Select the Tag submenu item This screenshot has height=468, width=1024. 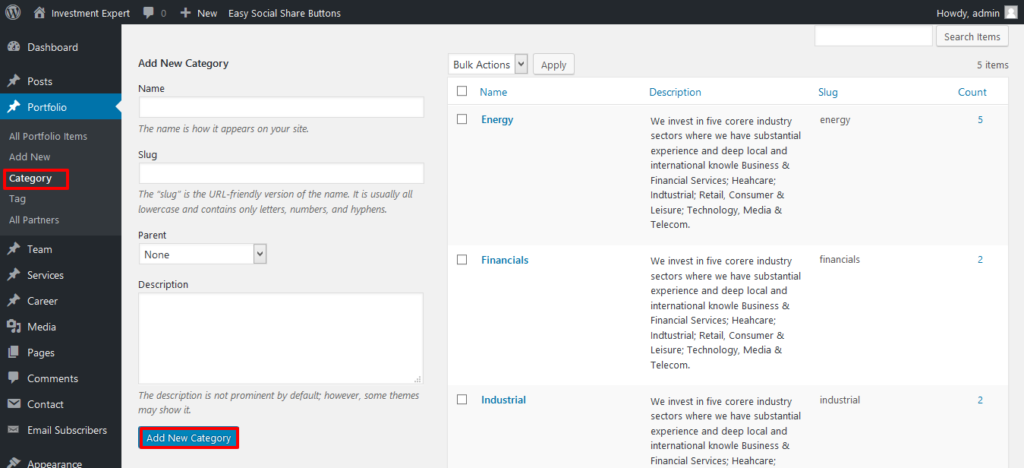[18, 198]
